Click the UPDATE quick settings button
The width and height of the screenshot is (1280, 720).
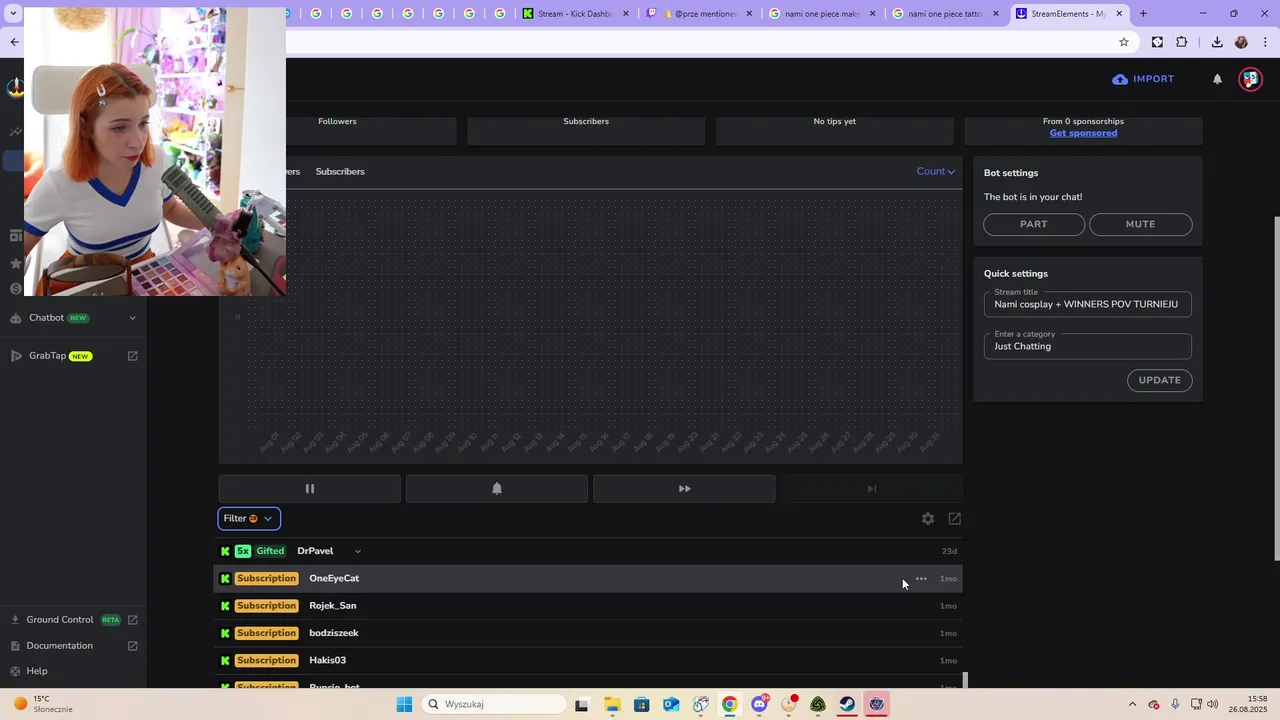[x=1160, y=380]
